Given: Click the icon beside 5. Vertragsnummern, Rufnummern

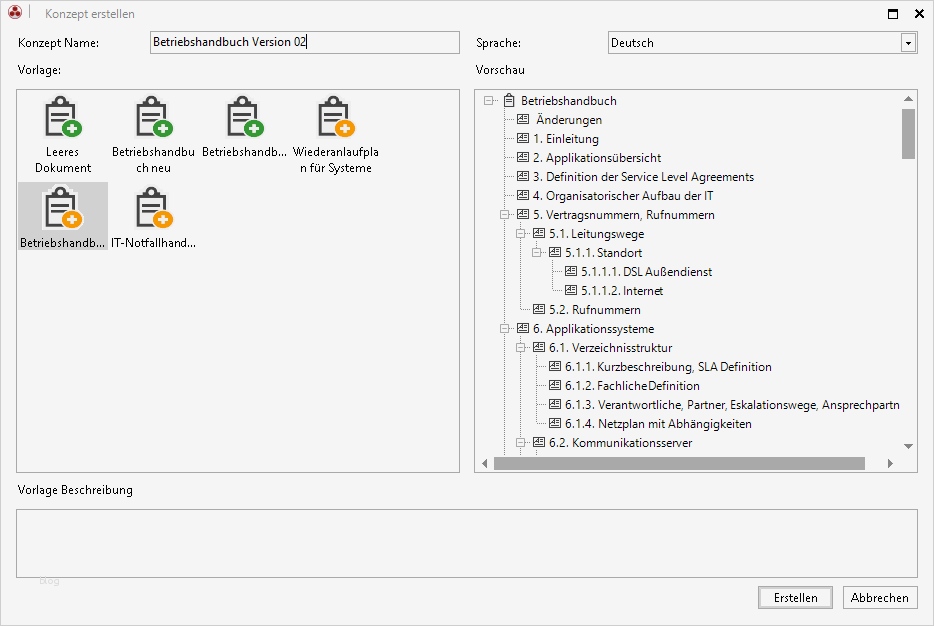Looking at the screenshot, I should [523, 214].
